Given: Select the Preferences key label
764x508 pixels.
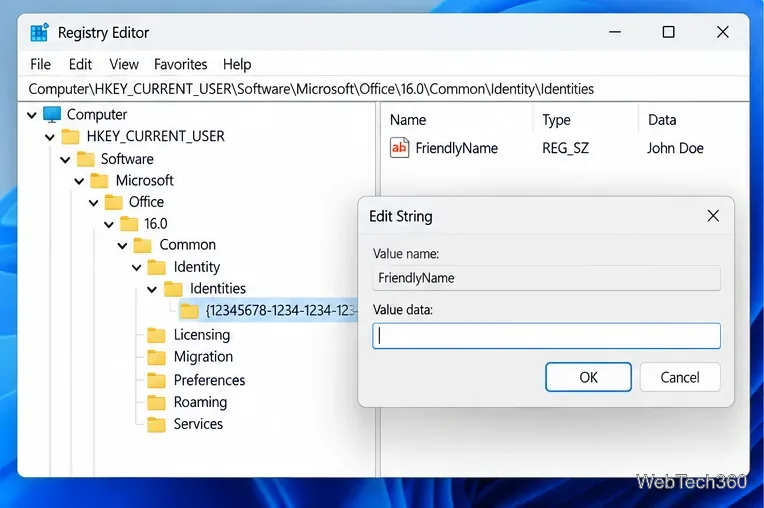Looking at the screenshot, I should (209, 380).
